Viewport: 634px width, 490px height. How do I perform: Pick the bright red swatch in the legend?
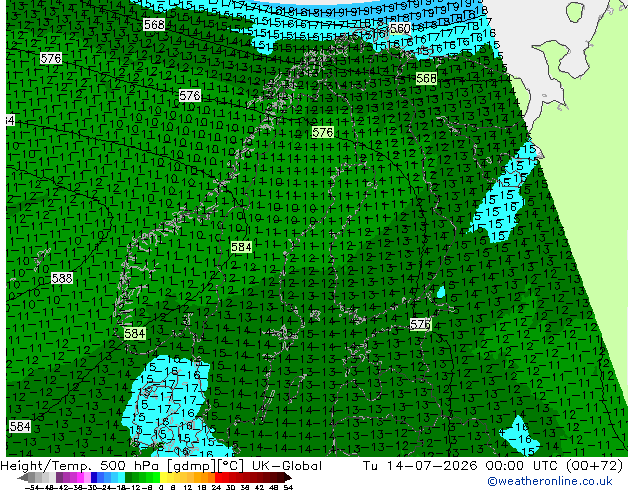click(x=218, y=478)
